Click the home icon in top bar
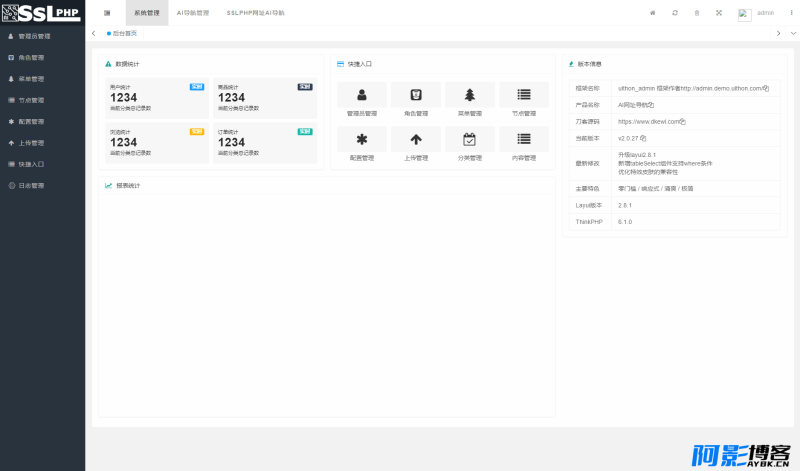The width and height of the screenshot is (800, 471). coord(653,13)
